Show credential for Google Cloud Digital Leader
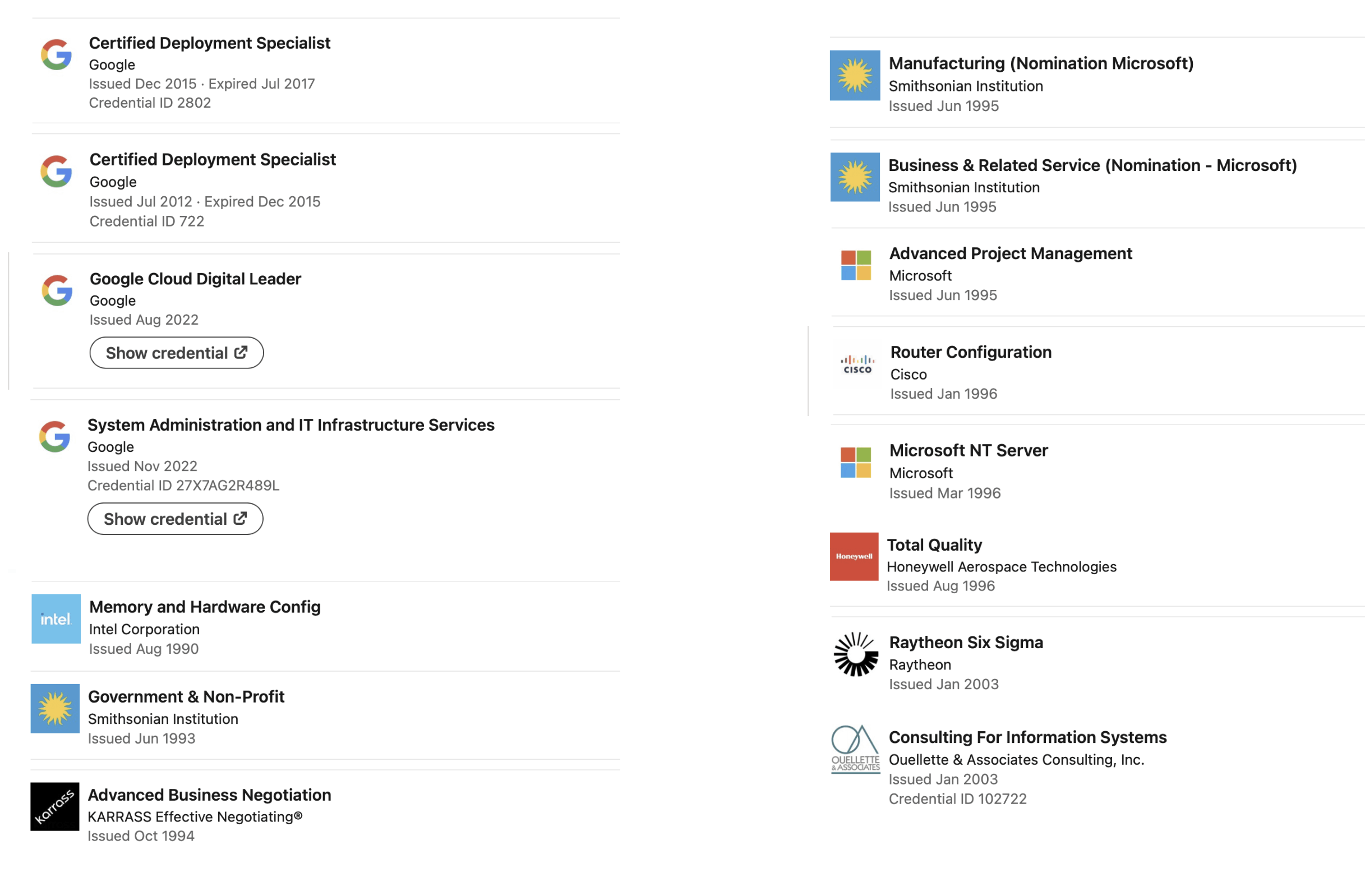The image size is (1365, 896). click(176, 352)
